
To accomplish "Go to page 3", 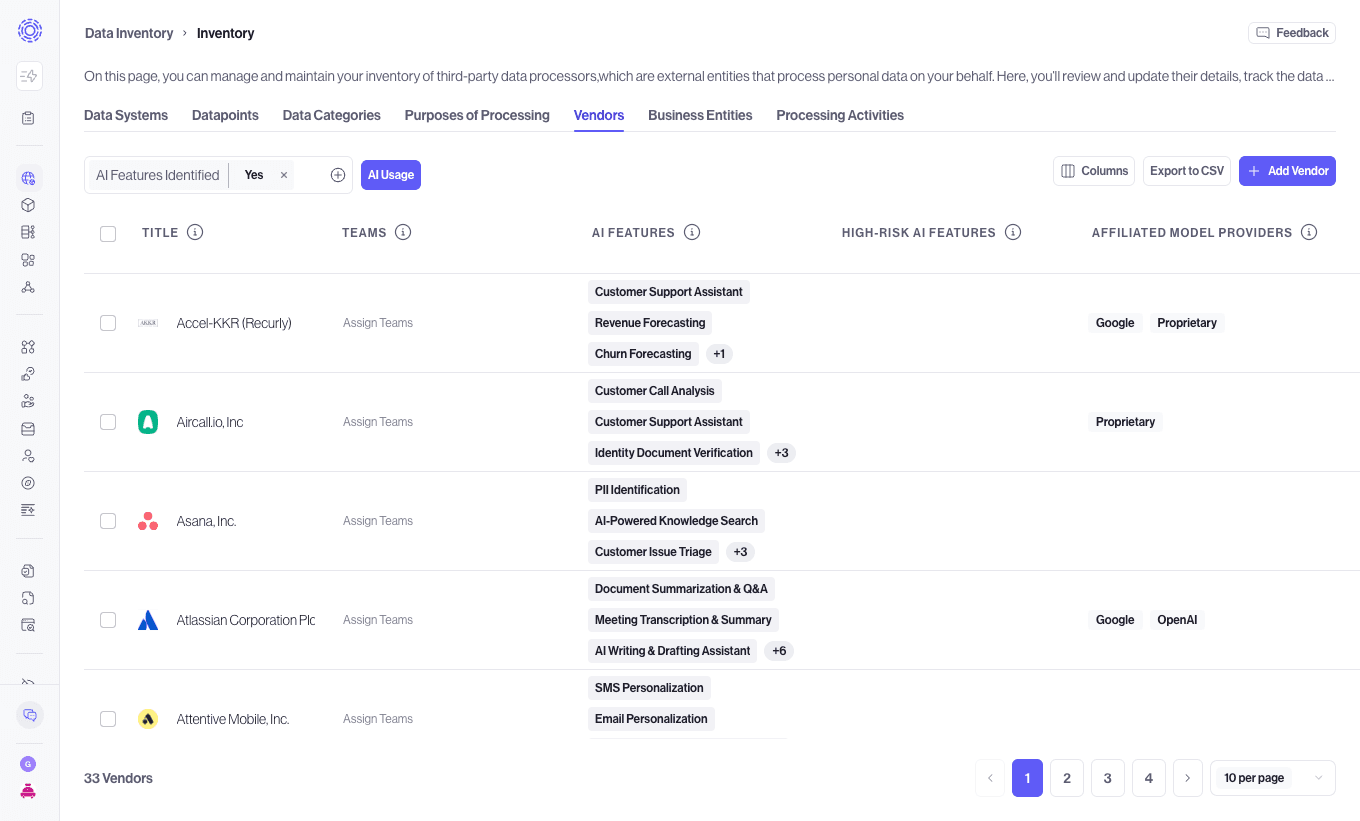I will [1108, 778].
